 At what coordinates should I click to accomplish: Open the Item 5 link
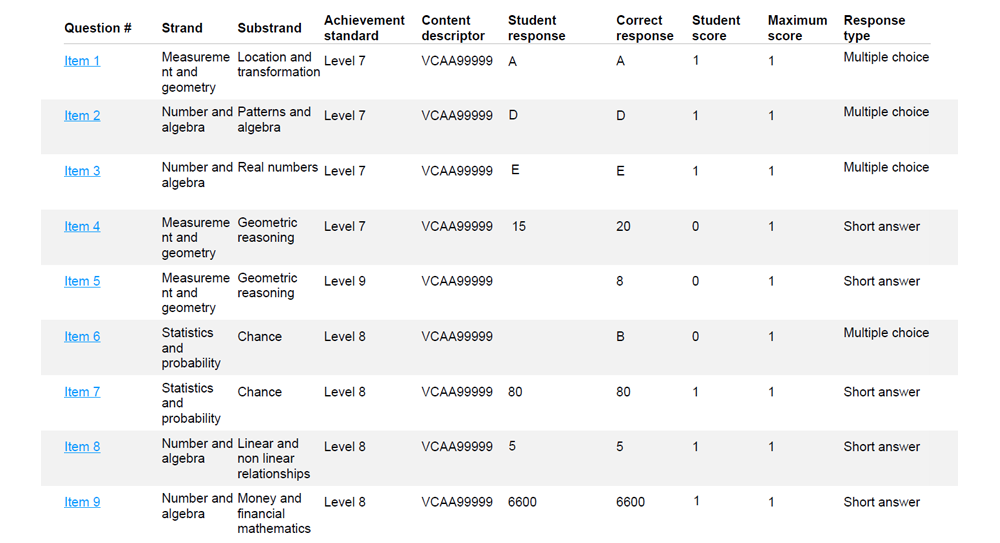point(82,281)
